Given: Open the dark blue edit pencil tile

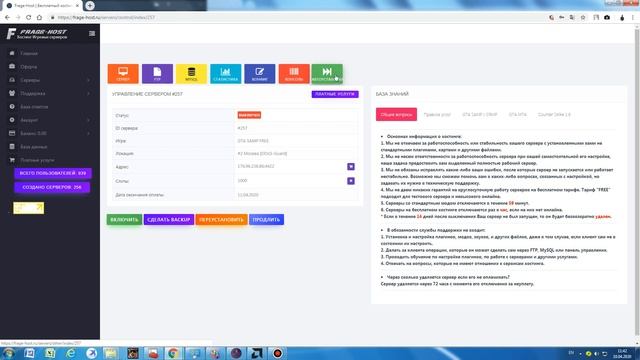Looking at the screenshot, I should pyautogui.click(x=260, y=73).
